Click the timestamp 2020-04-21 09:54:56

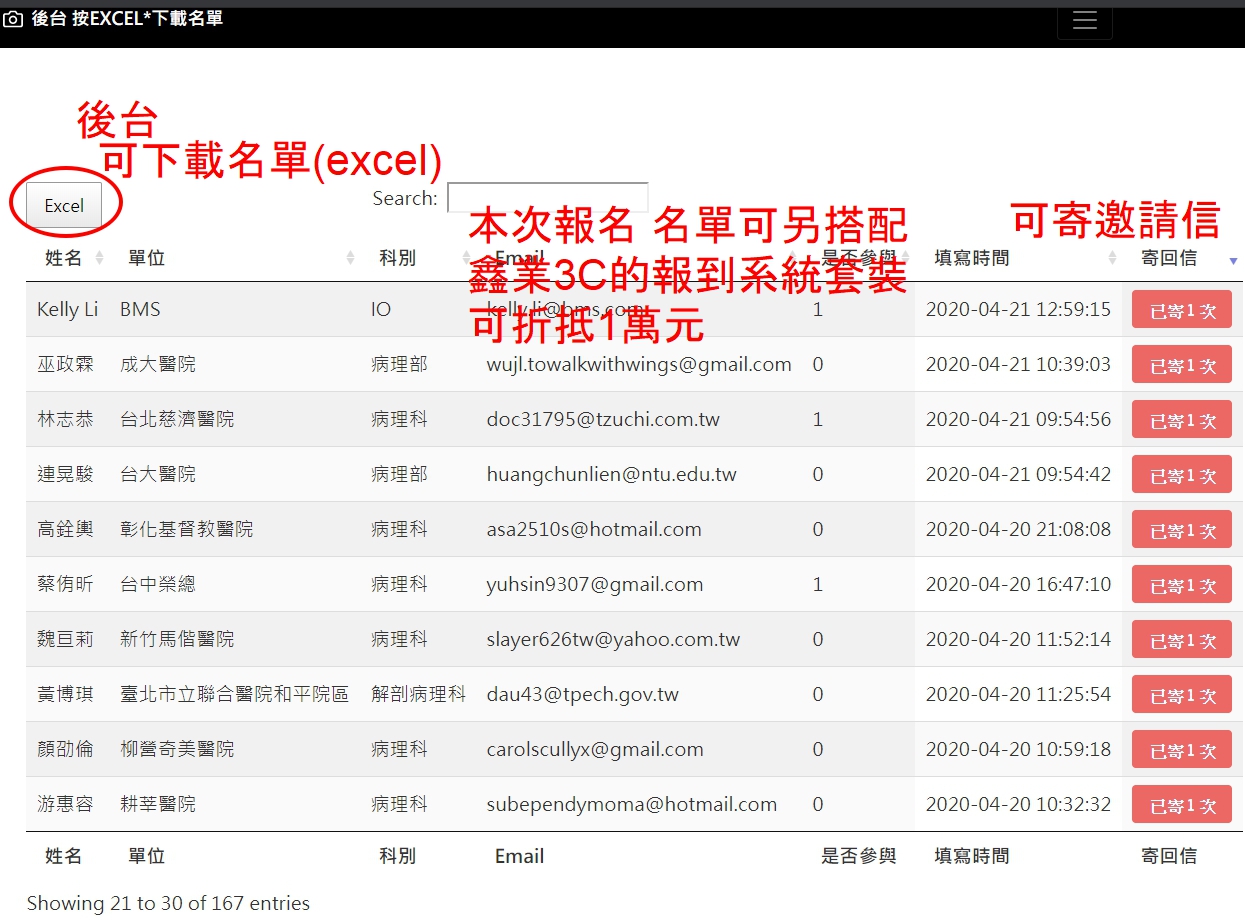click(1018, 419)
